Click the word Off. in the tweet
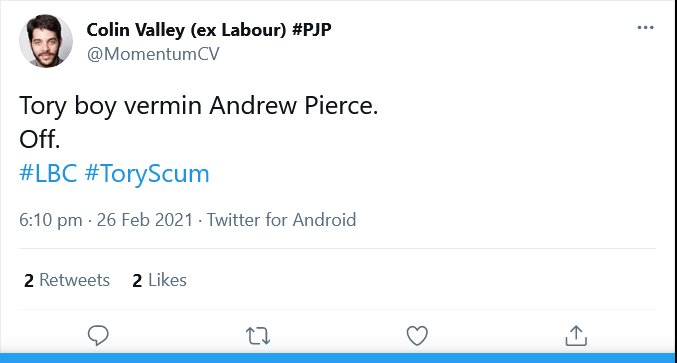Viewport: 677px width, 363px height. click(39, 139)
